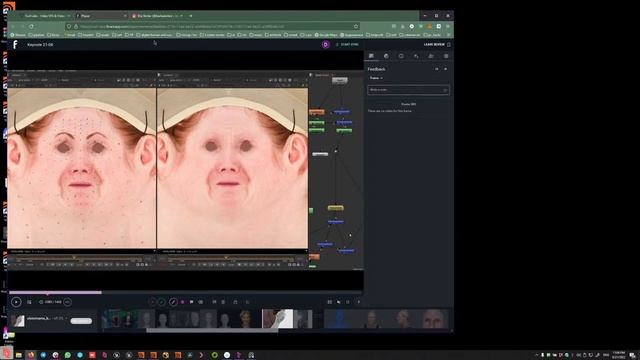Open the Feedback tab icon in the right panel
Screen dimensions: 640x360
pos(371,56)
